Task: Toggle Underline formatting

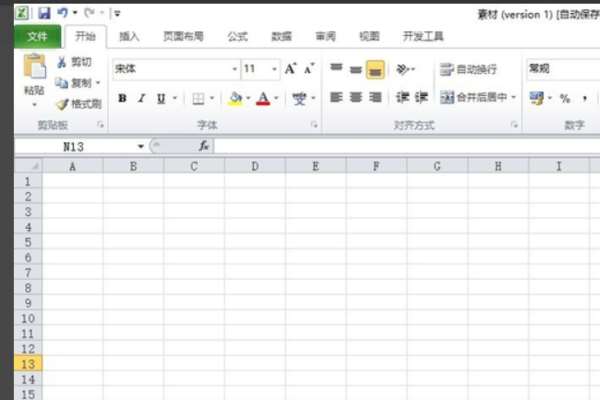Action: [161, 98]
